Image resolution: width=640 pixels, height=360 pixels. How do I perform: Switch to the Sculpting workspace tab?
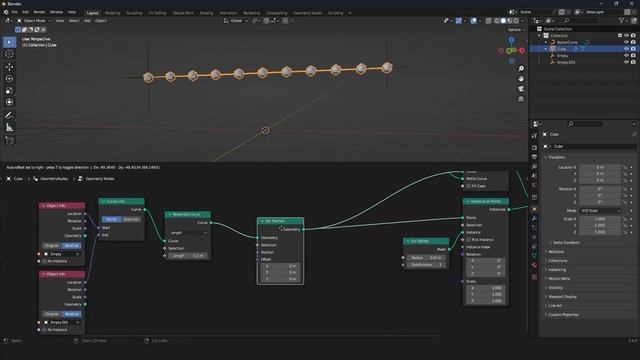point(134,13)
